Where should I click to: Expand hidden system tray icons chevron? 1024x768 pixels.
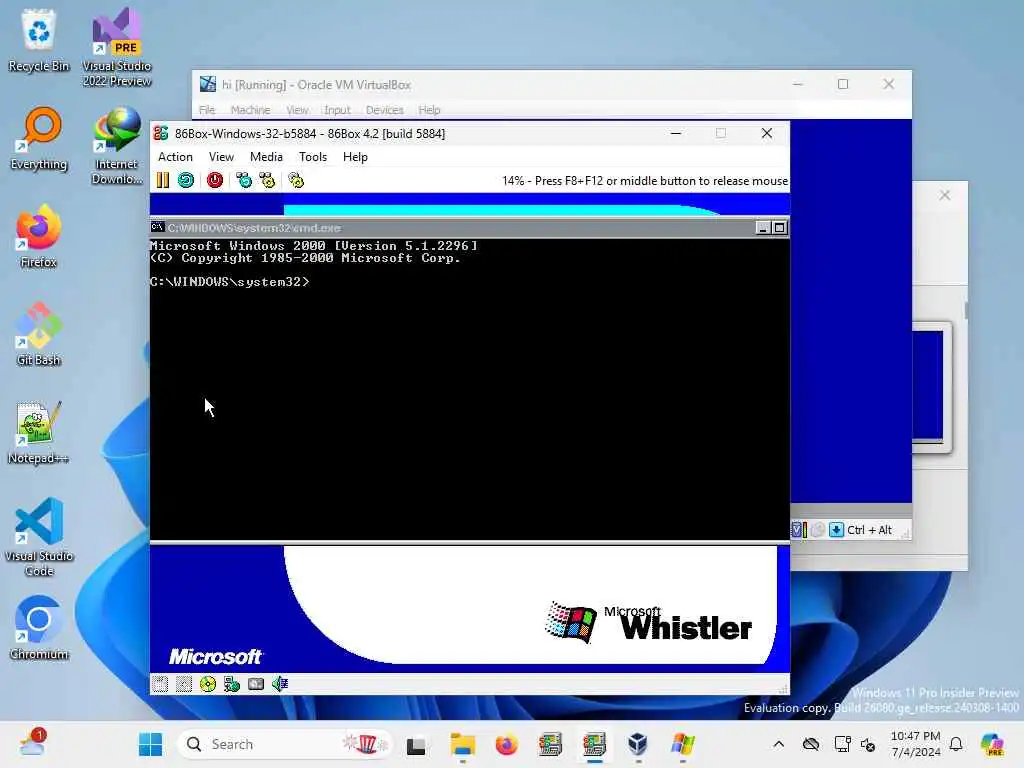(x=778, y=744)
